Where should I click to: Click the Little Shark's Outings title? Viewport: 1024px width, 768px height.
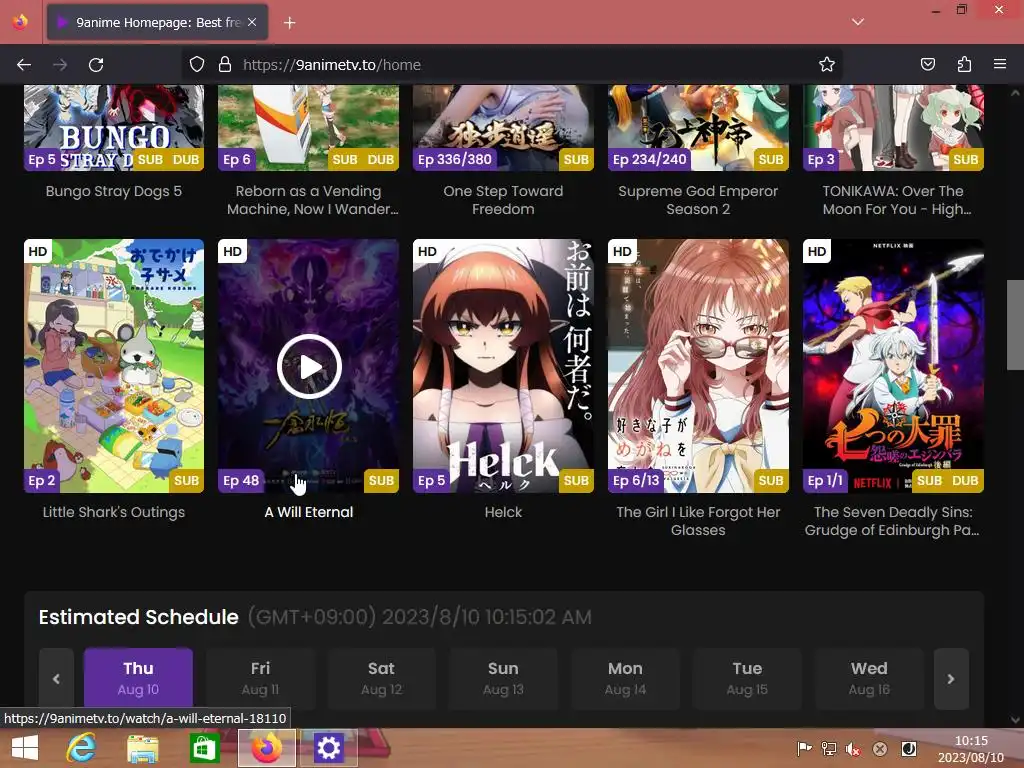coord(114,512)
